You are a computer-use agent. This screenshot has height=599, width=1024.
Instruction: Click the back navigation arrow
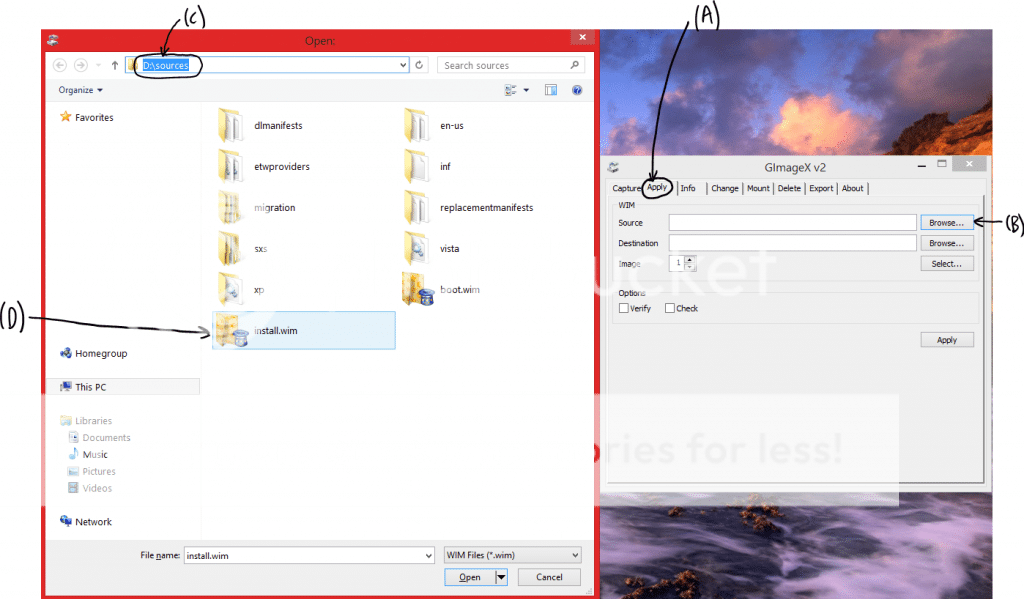click(x=59, y=65)
